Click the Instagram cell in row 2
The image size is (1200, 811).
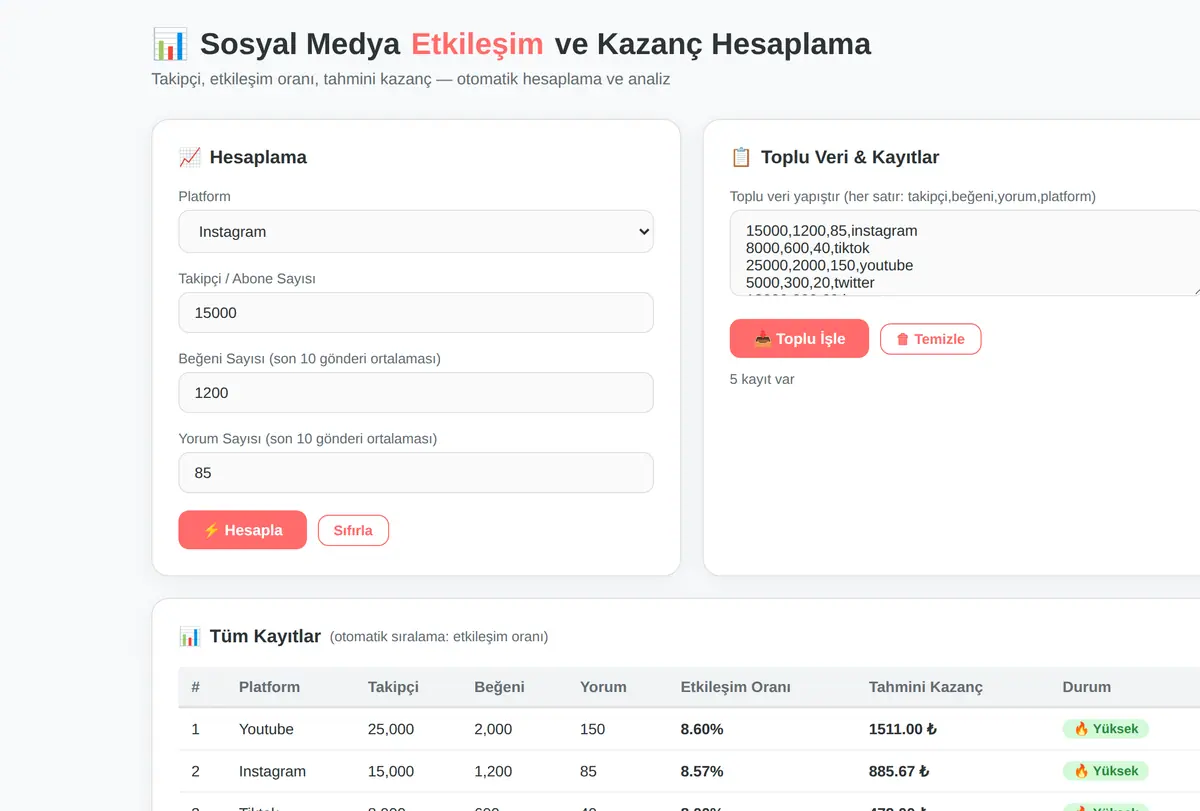pos(272,771)
